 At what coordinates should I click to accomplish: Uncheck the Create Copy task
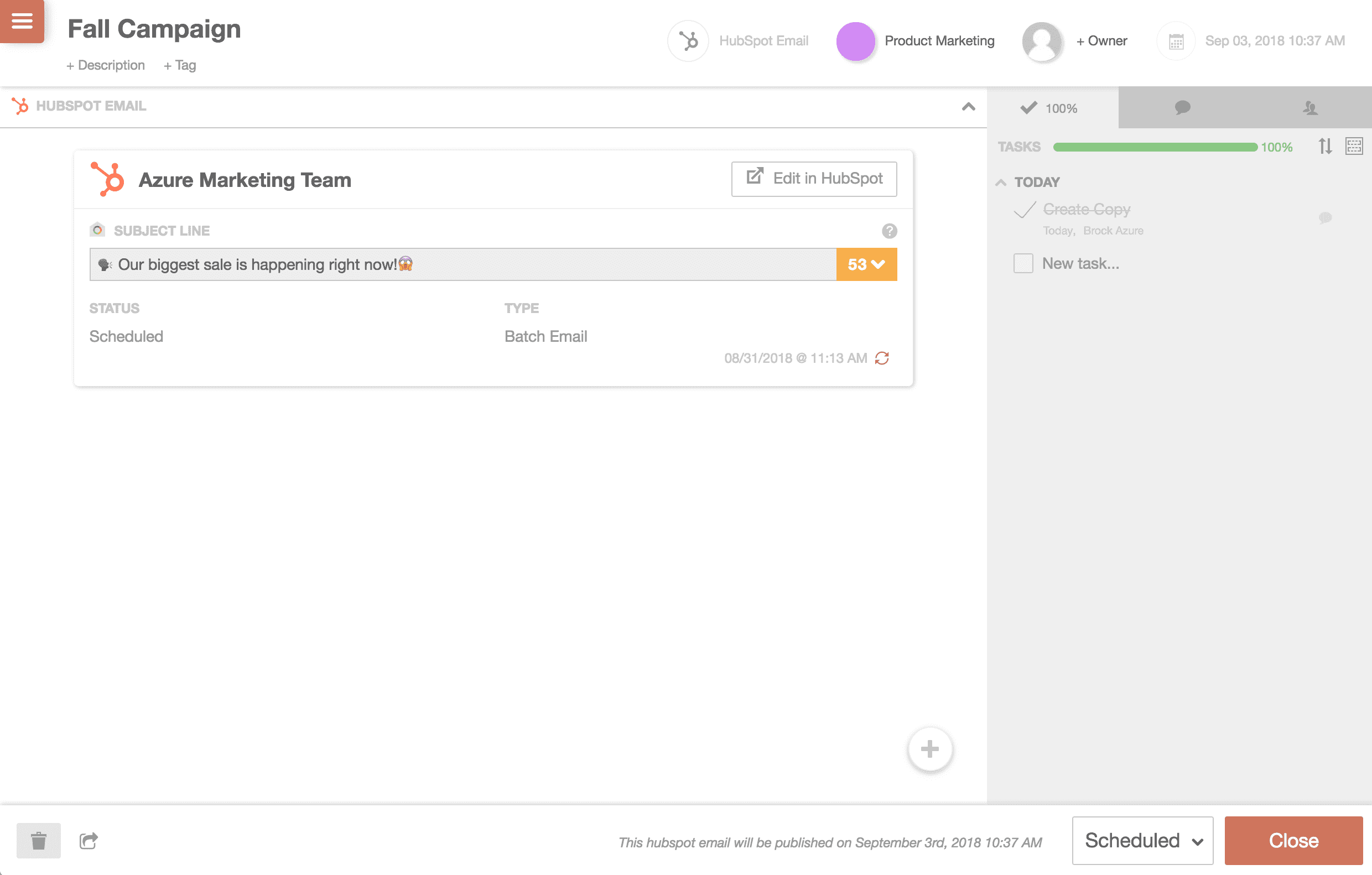pos(1025,210)
